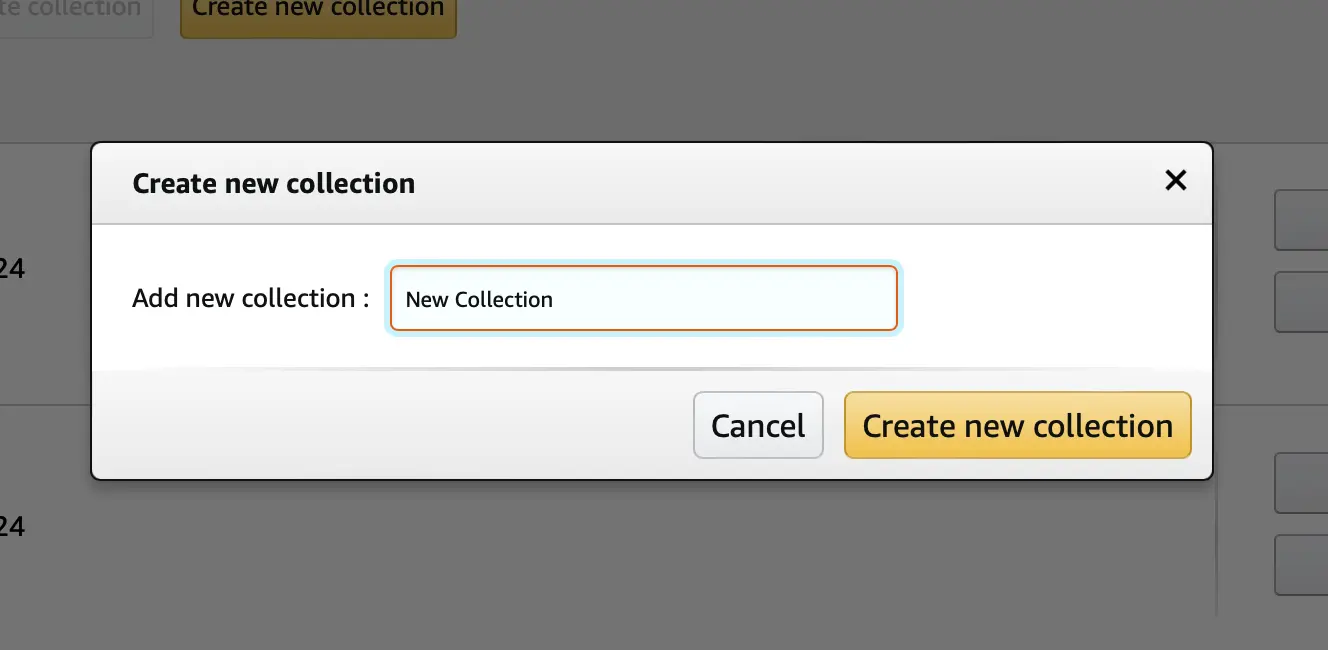Confirm with the dialog's Create new collection button
Viewport: 1328px width, 650px height.
tap(1017, 426)
